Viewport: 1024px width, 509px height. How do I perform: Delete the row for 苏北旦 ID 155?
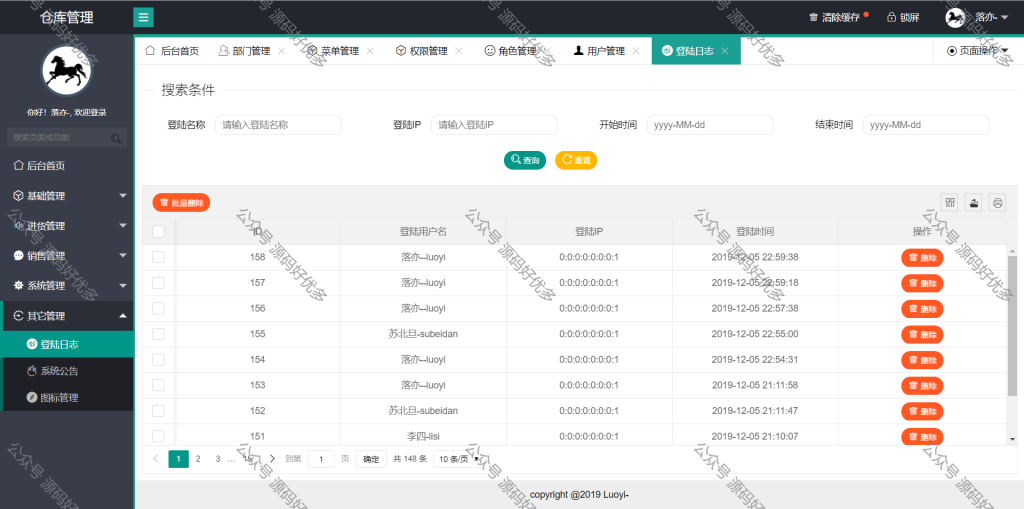pyautogui.click(x=922, y=334)
